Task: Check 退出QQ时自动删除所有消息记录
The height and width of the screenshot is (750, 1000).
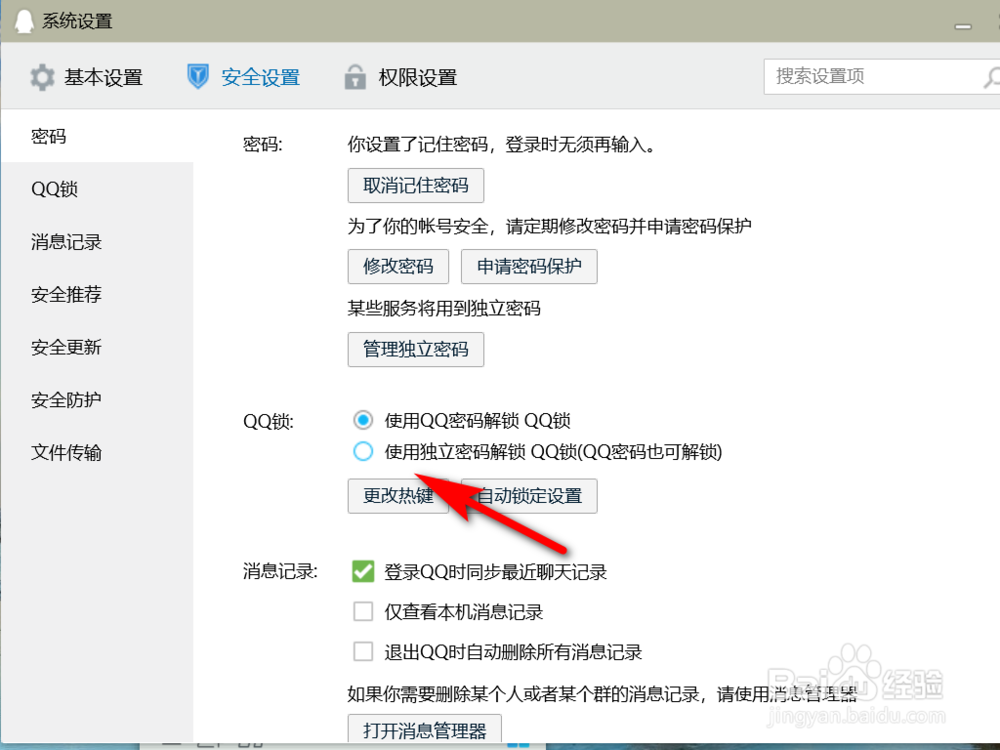Action: click(x=363, y=651)
